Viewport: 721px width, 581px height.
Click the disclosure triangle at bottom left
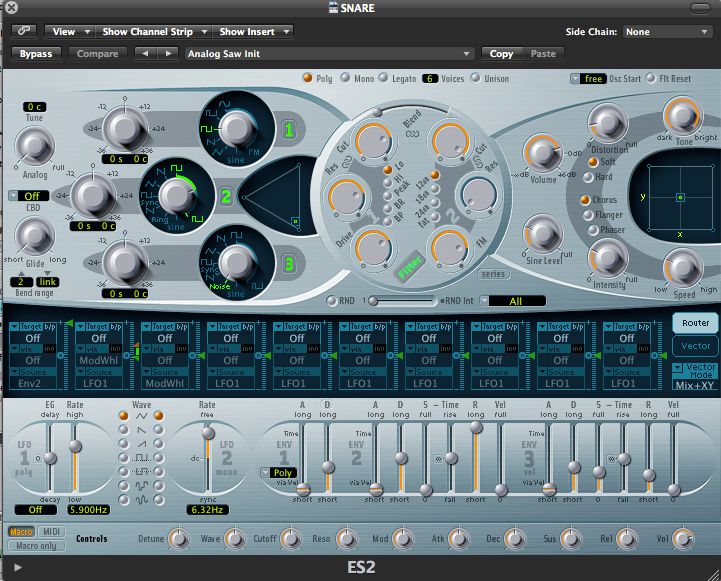17,567
